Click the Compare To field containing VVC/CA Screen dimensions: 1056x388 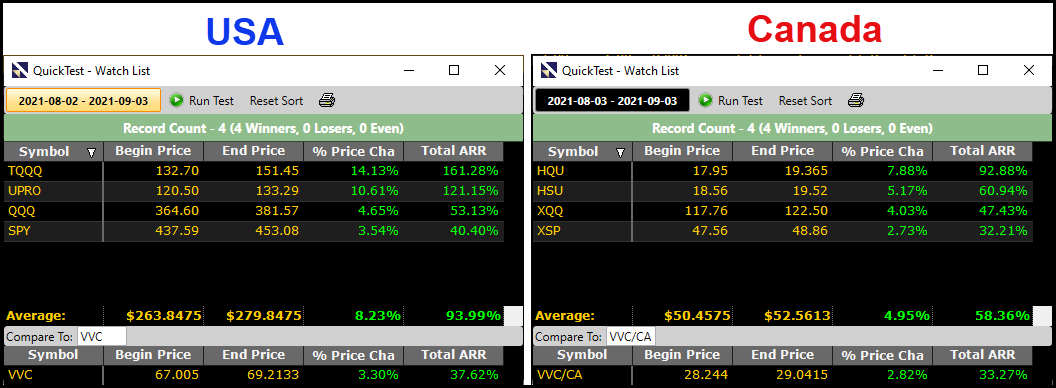(x=631, y=336)
